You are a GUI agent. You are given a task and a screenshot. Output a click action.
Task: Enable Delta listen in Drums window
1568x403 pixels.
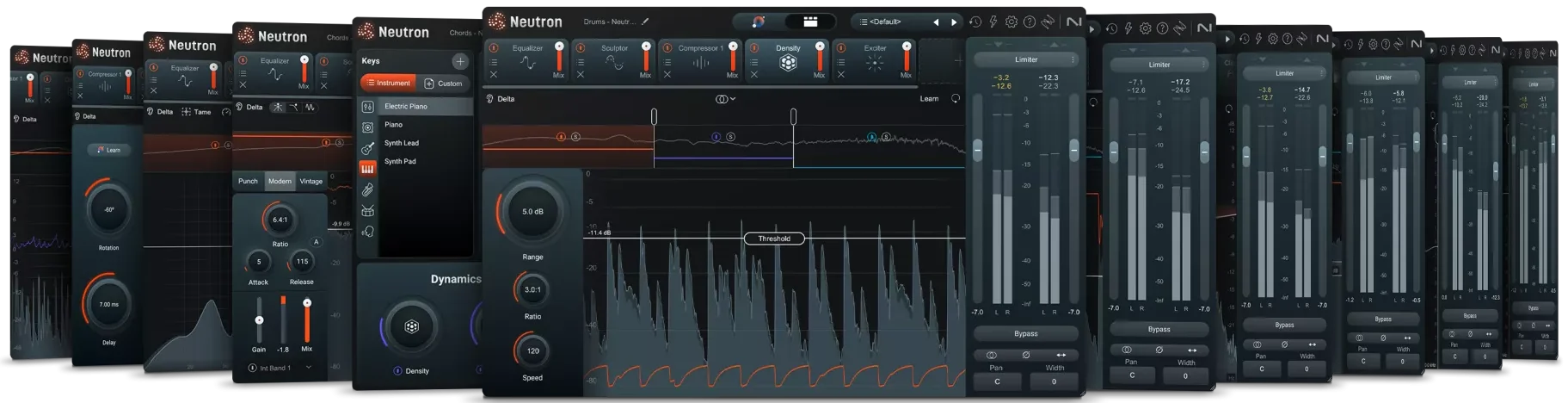[501, 98]
